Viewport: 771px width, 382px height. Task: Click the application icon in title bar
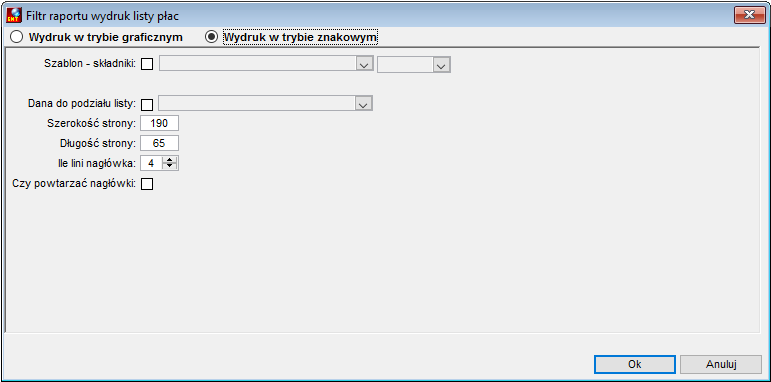[14, 15]
